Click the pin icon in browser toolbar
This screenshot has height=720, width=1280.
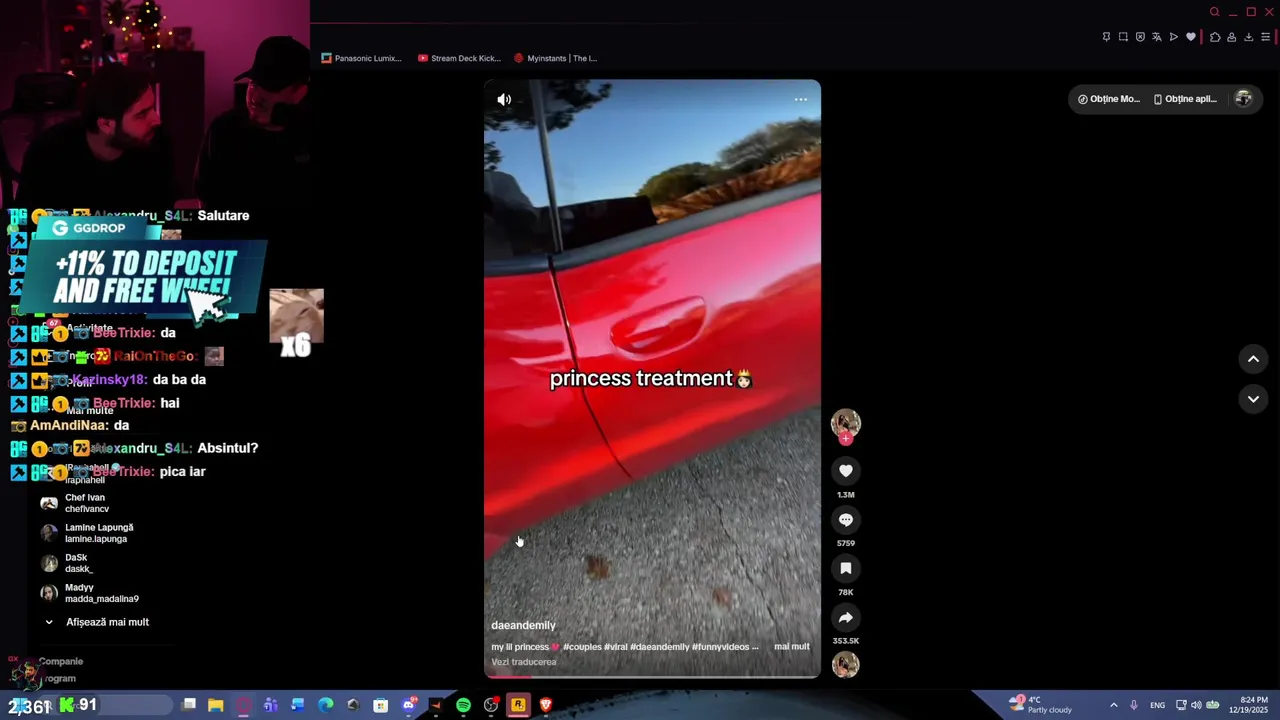coord(1106,37)
